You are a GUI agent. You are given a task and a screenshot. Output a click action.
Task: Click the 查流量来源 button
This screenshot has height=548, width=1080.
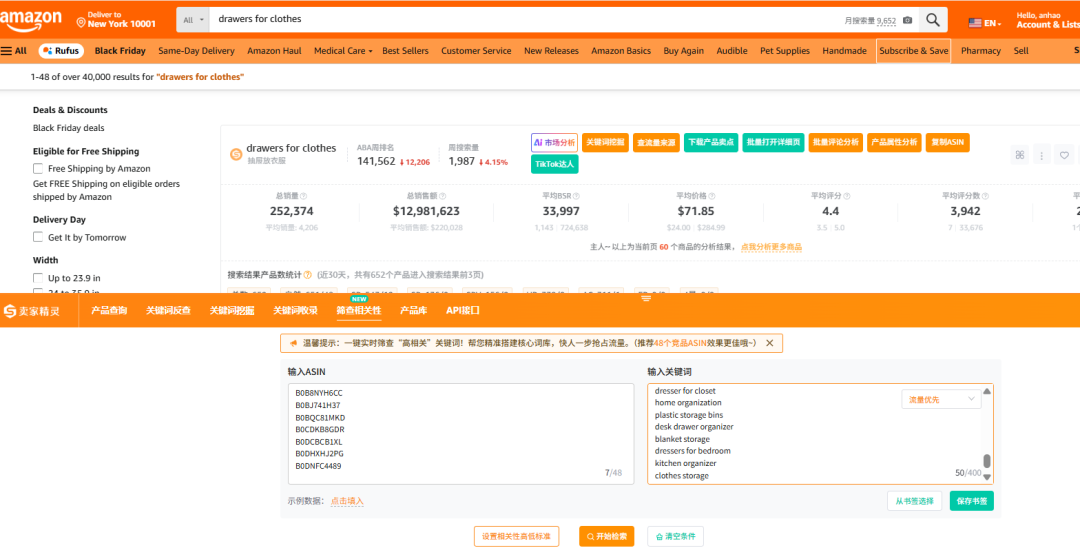pyautogui.click(x=656, y=143)
